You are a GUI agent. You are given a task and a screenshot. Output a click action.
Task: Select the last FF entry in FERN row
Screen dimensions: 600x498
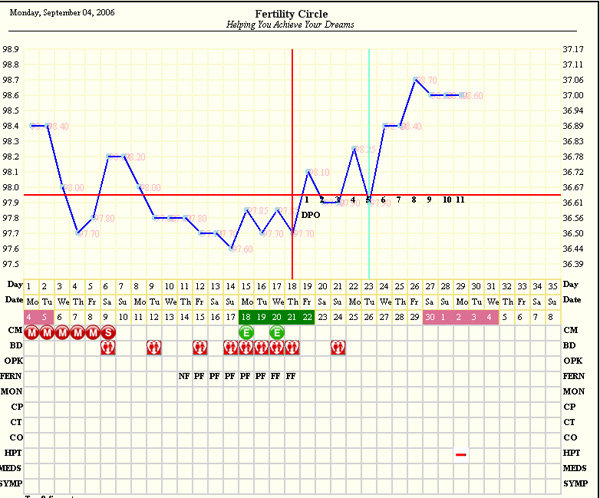[291, 377]
